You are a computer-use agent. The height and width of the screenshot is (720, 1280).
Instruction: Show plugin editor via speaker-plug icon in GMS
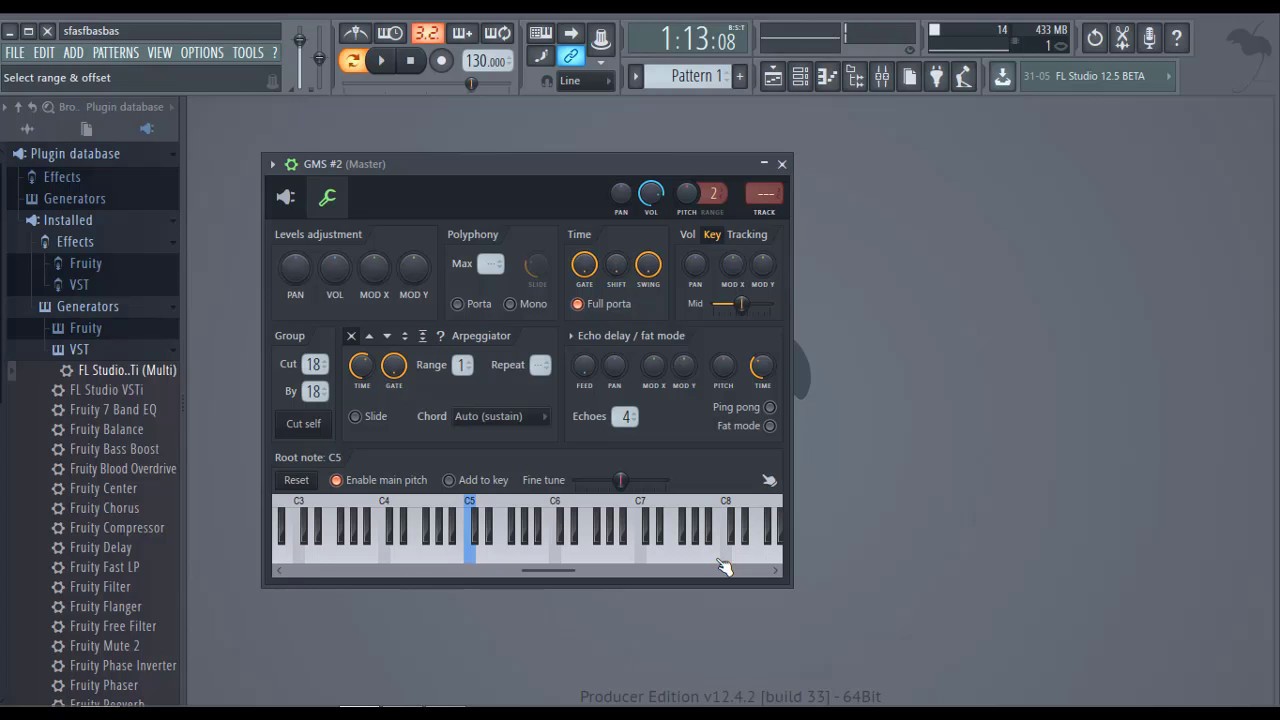(x=286, y=197)
